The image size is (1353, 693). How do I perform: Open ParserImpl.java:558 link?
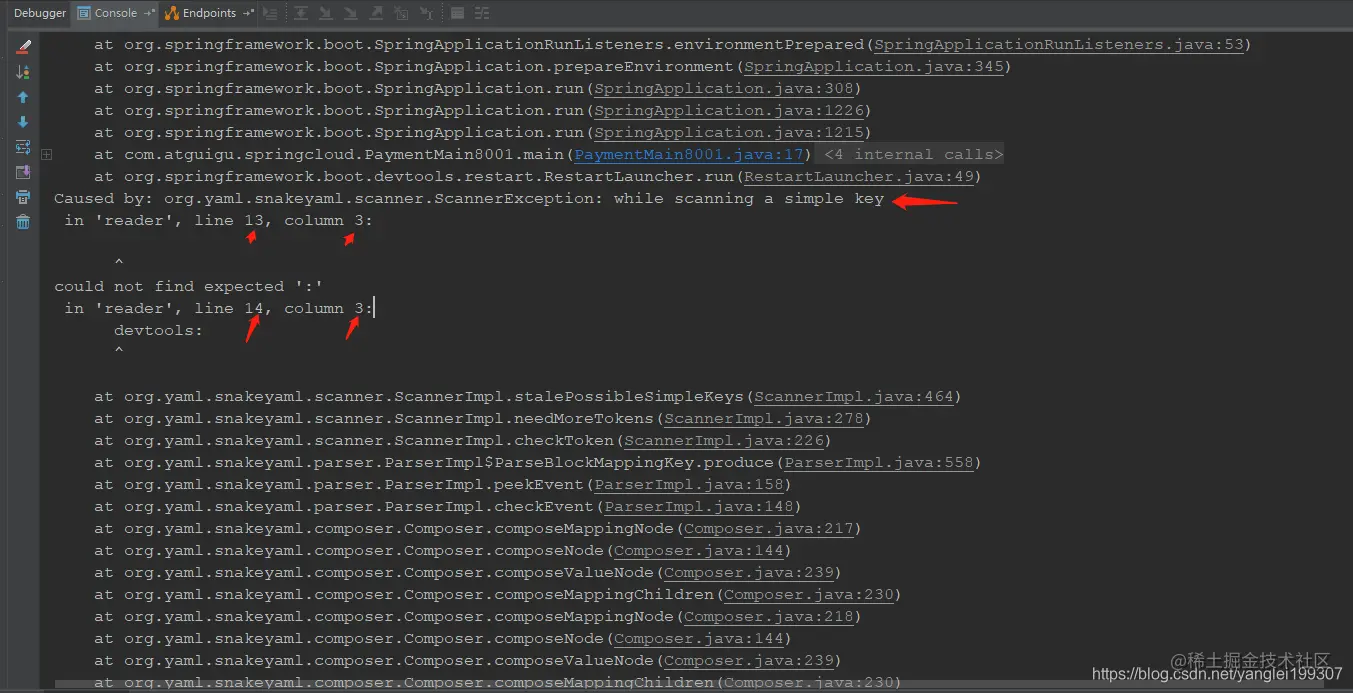[878, 463]
